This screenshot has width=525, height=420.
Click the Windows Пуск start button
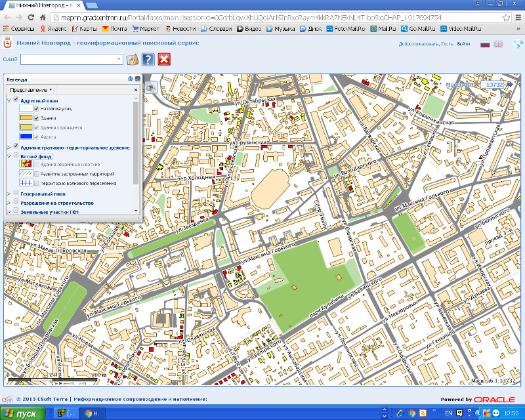click(23, 413)
